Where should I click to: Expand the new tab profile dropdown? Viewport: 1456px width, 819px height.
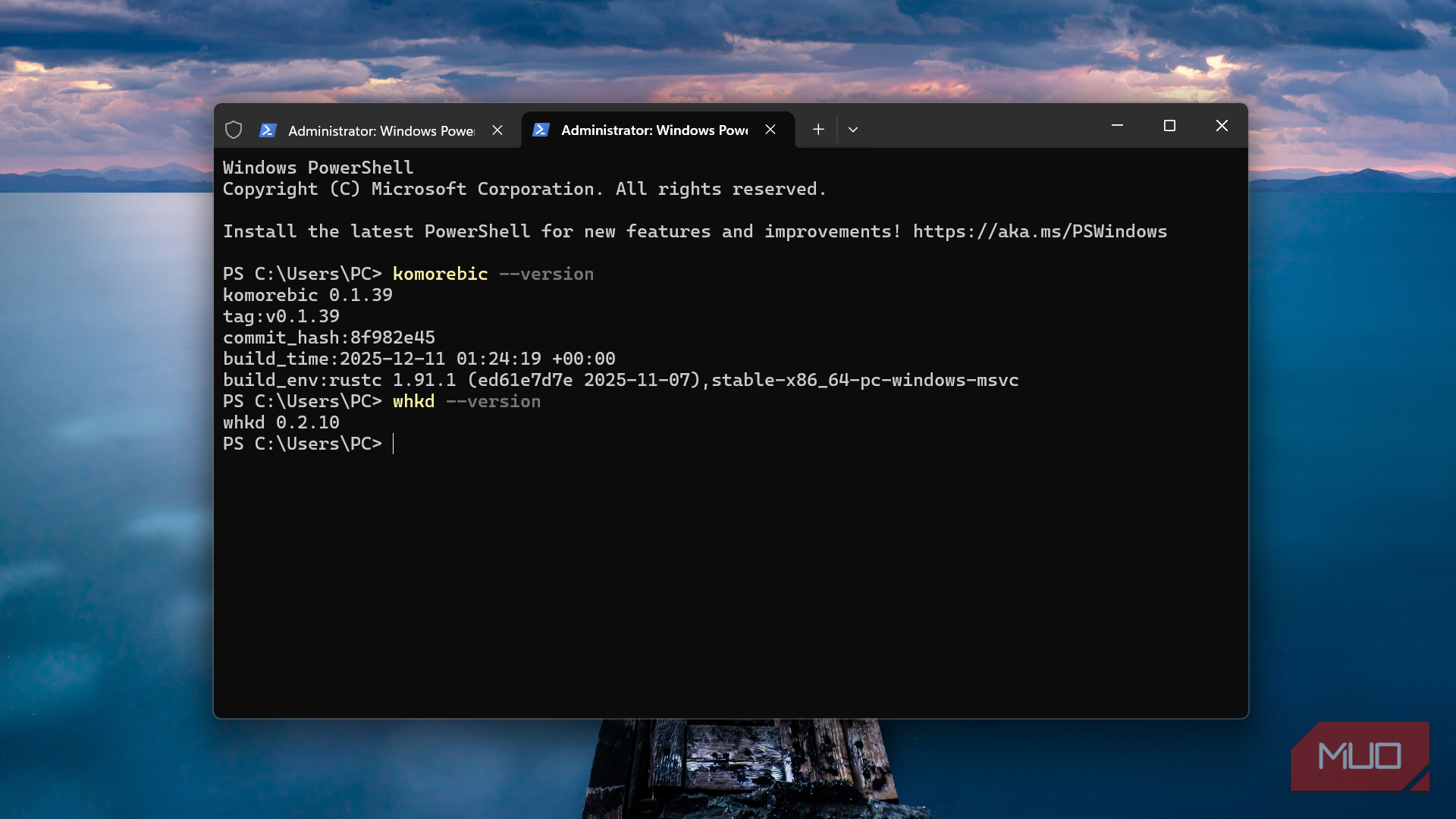[x=853, y=130]
